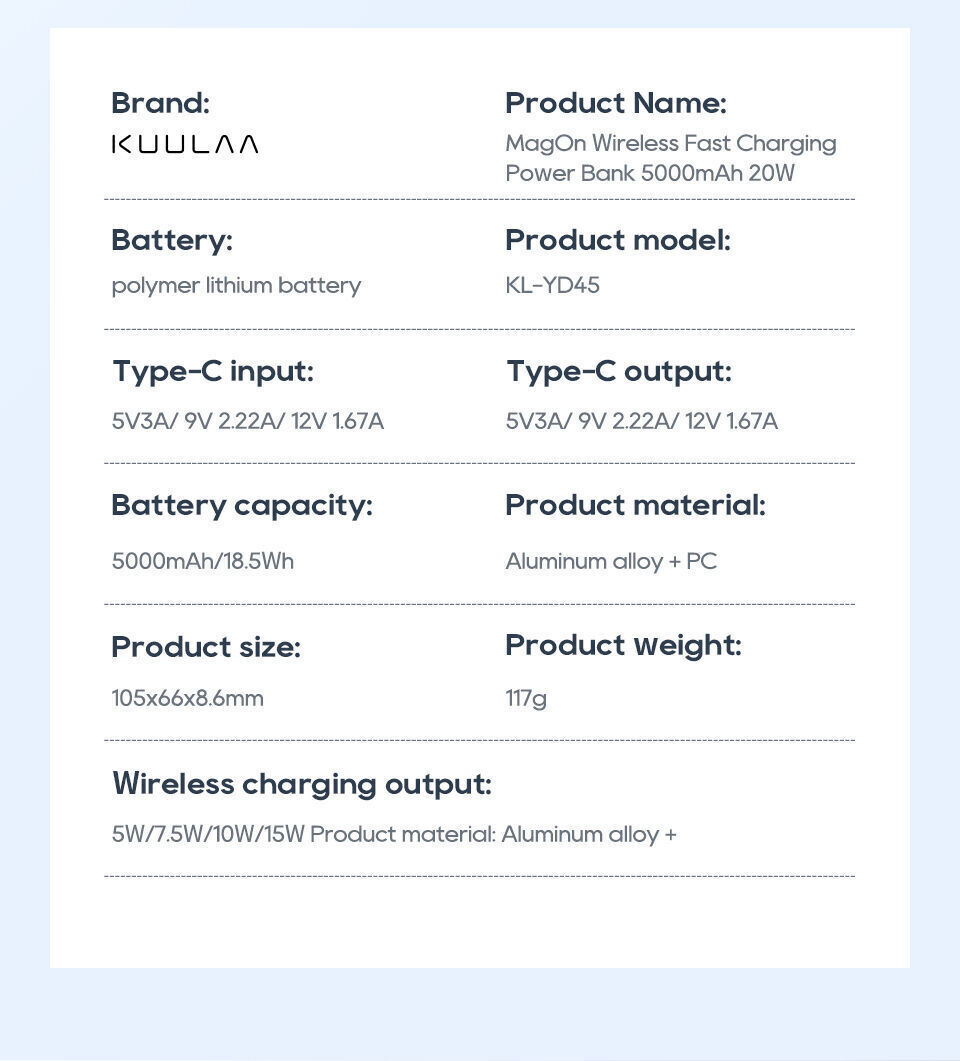The width and height of the screenshot is (960, 1061).
Task: Click the polymer lithium battery text
Action: 236,286
